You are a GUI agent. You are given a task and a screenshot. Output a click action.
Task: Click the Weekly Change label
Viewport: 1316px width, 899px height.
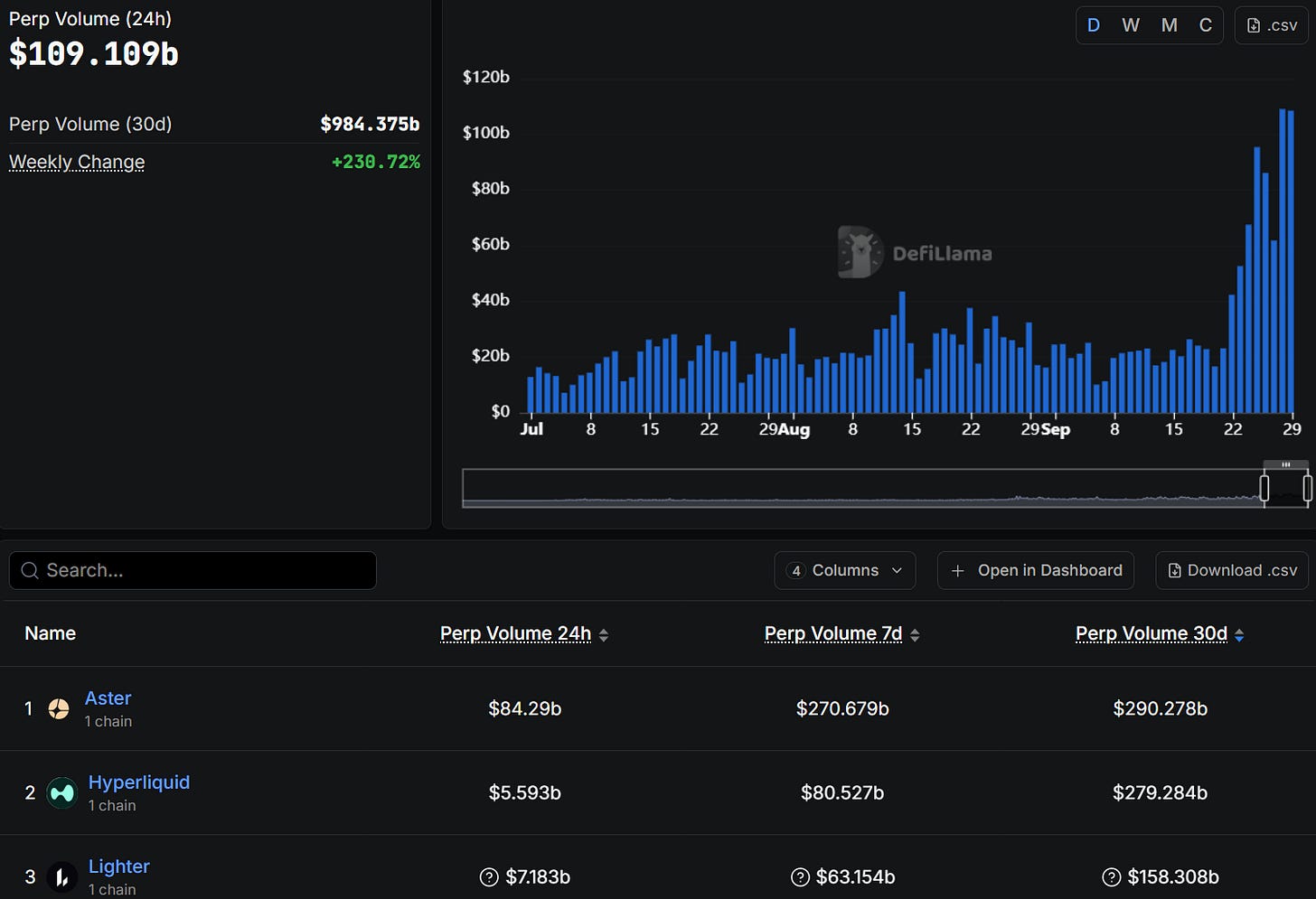click(x=77, y=162)
